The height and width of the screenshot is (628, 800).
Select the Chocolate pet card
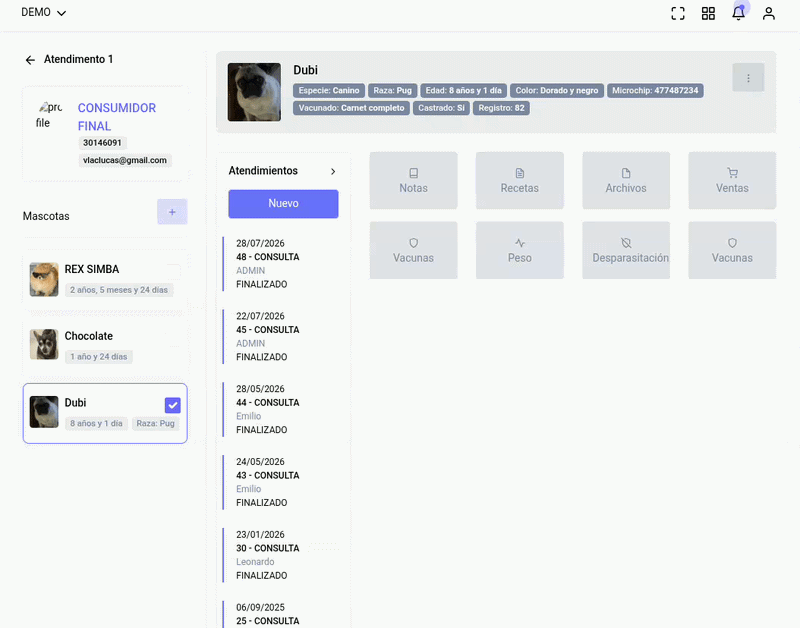[105, 346]
